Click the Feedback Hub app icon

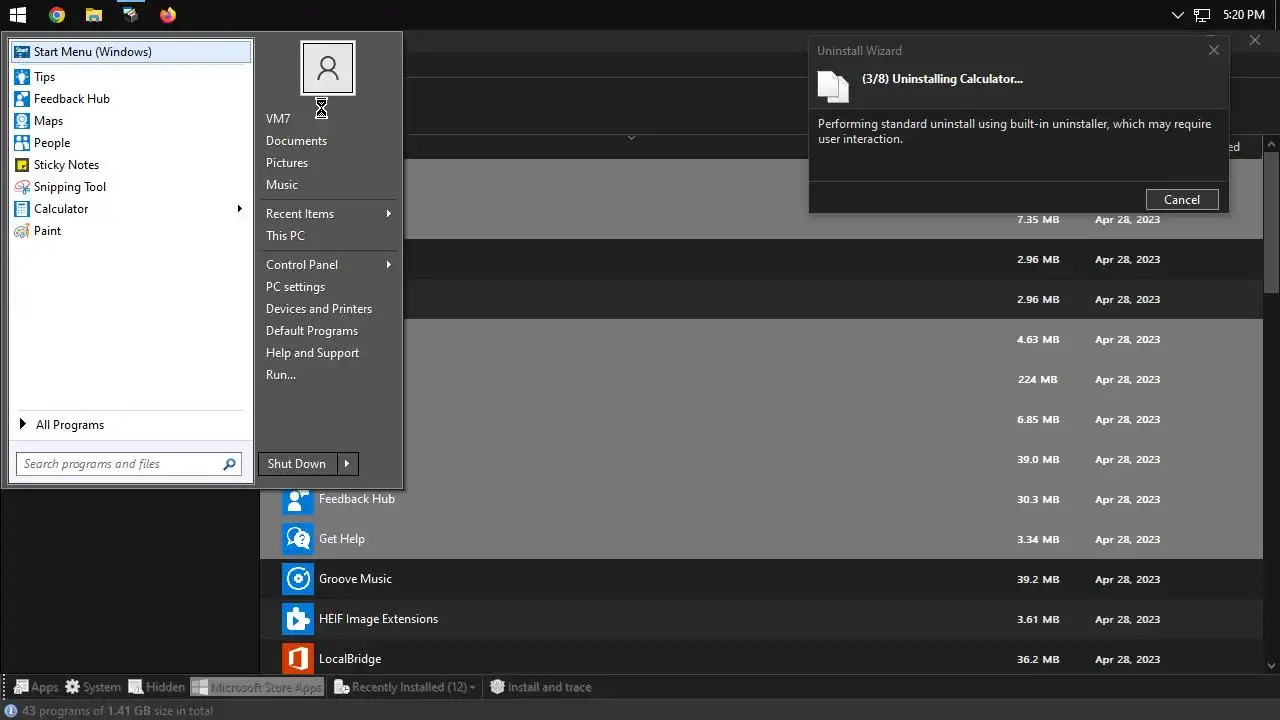coord(297,499)
